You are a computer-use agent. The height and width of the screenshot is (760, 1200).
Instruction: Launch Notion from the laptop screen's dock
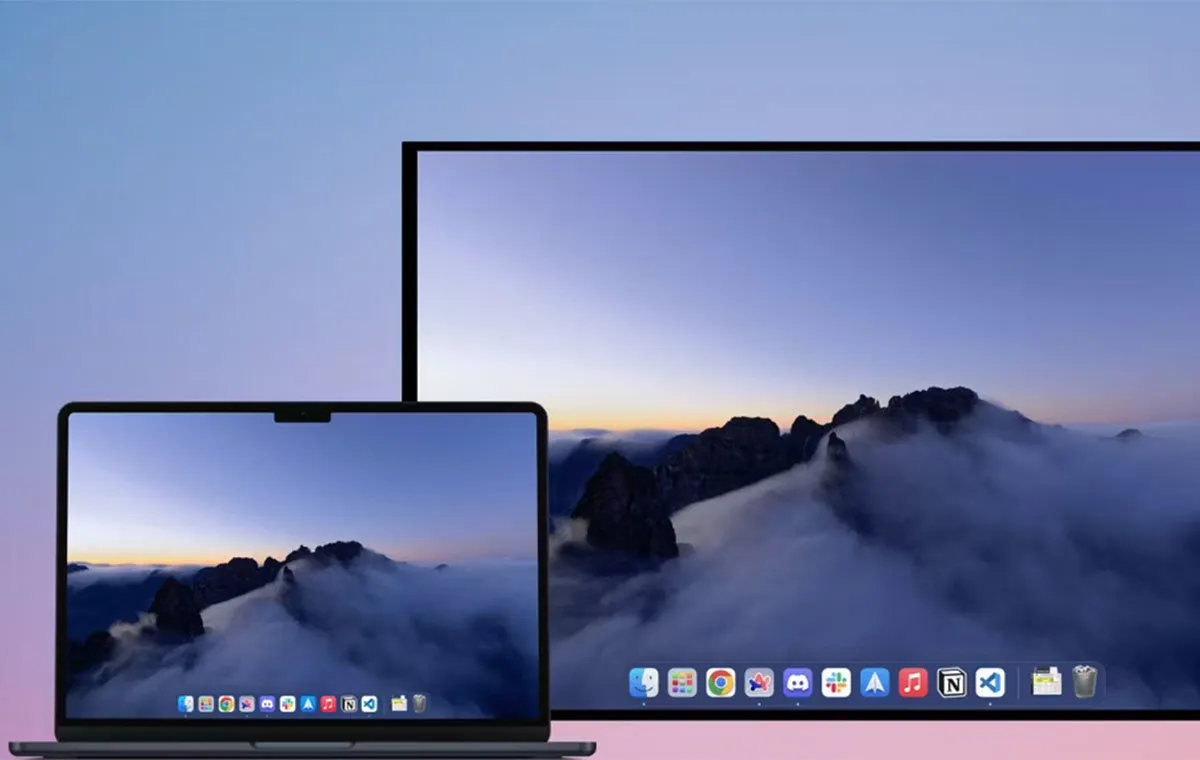349,704
